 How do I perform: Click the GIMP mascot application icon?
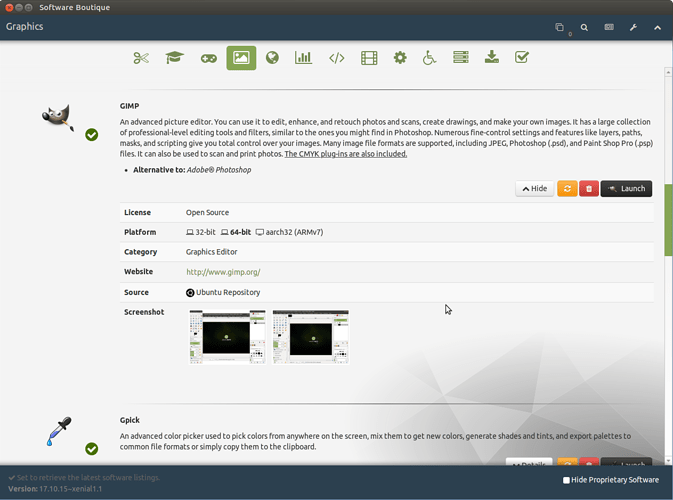(58, 117)
